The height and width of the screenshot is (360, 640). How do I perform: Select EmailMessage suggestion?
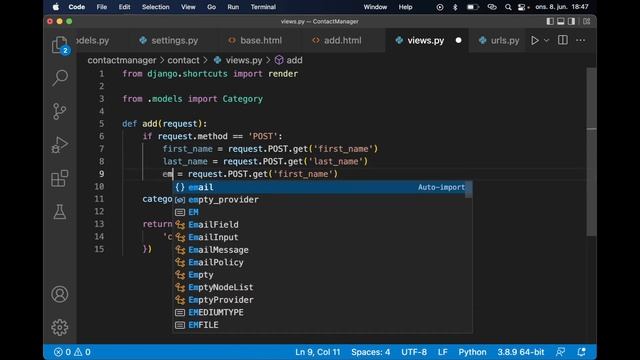click(322, 250)
